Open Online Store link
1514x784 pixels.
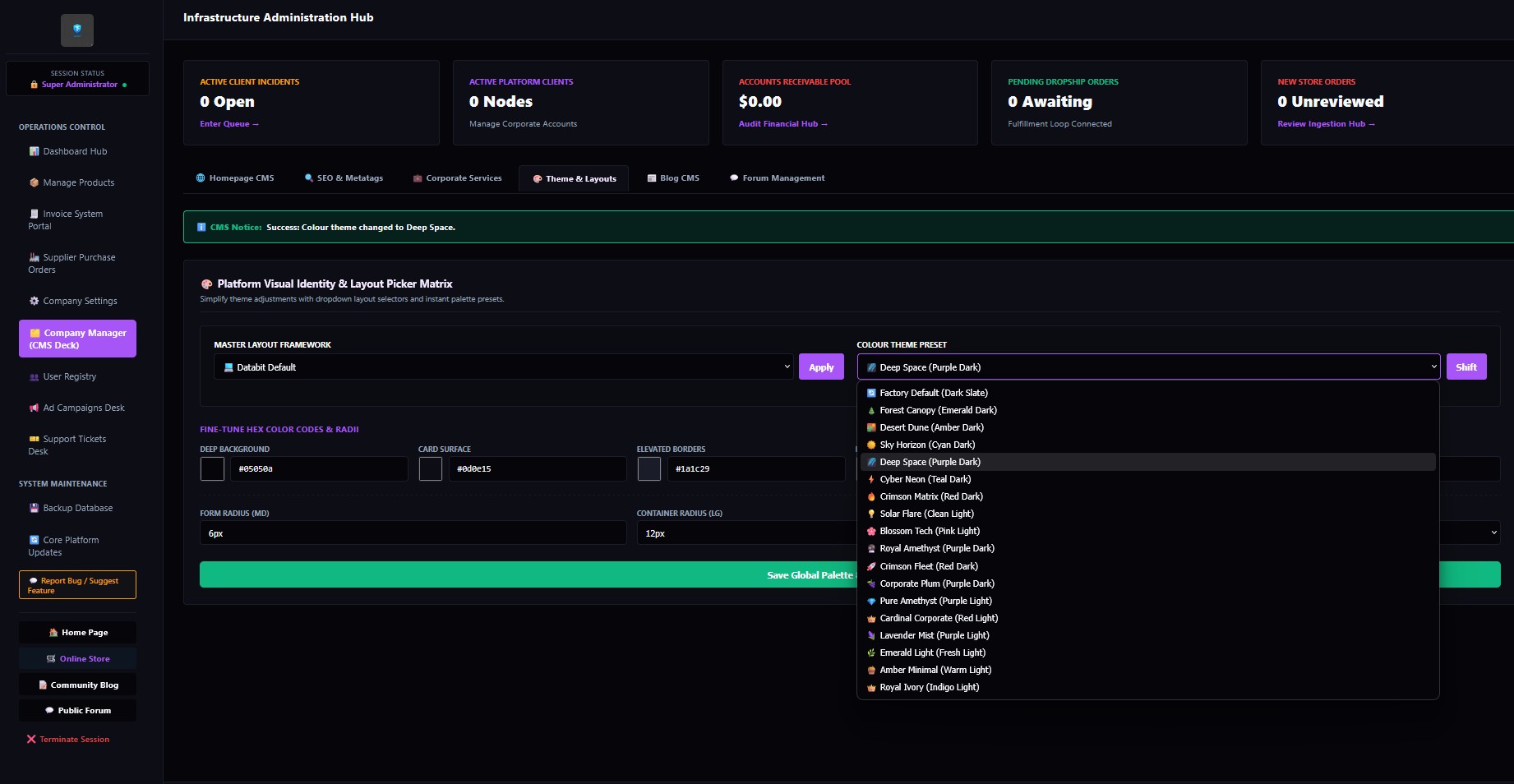[77, 658]
